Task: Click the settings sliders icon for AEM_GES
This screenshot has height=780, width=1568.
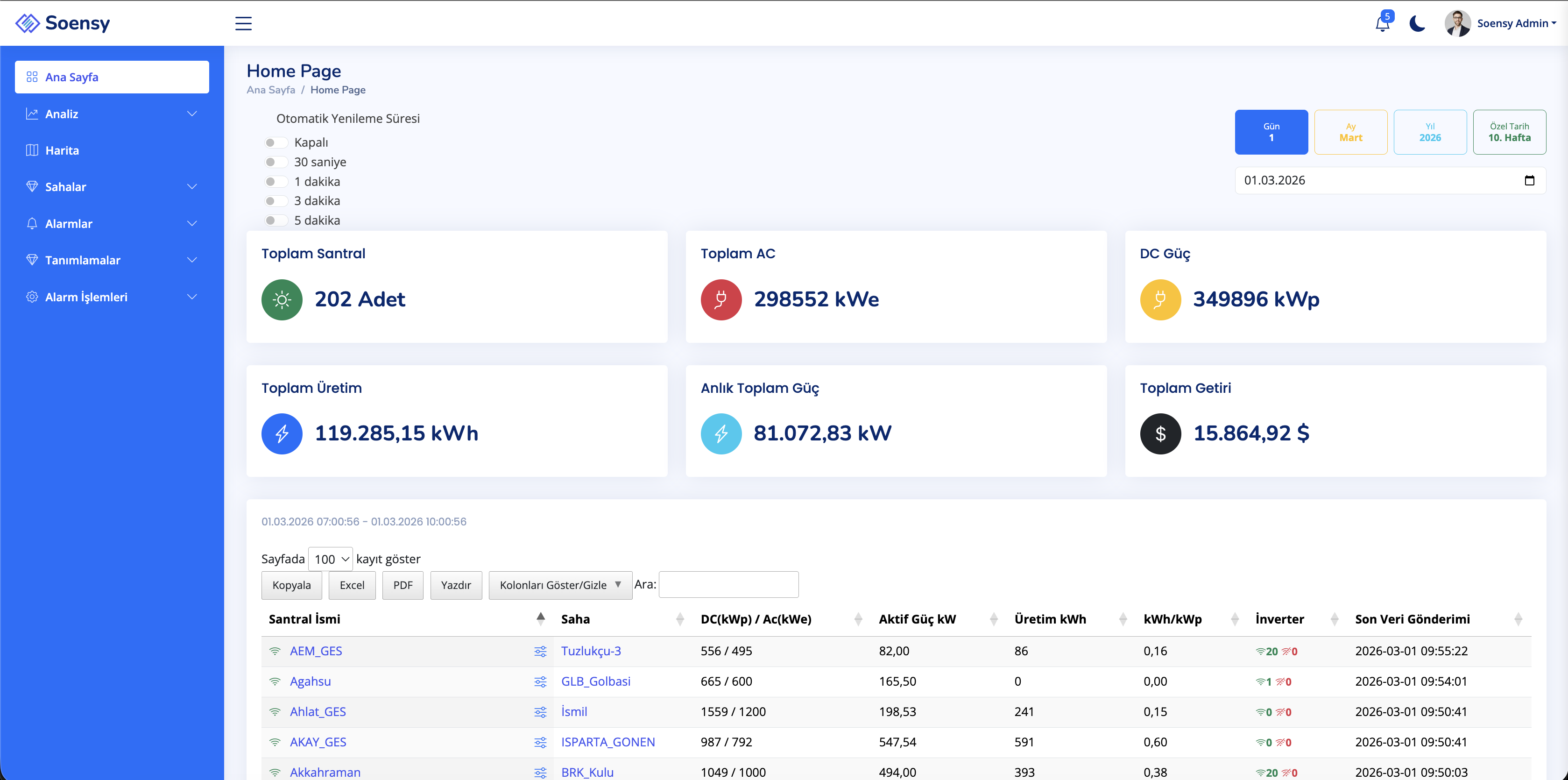Action: 540,652
